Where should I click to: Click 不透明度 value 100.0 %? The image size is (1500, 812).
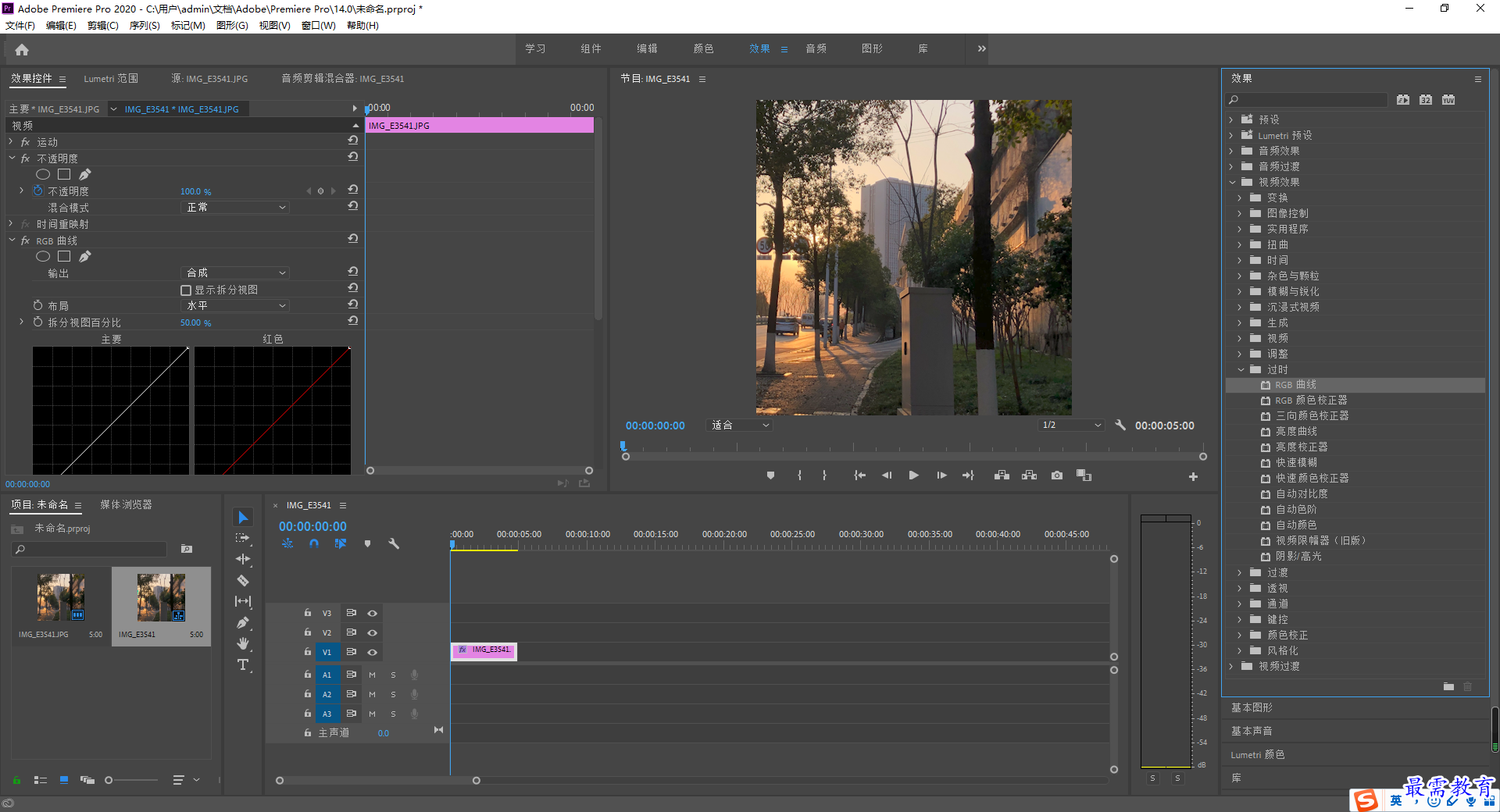pyautogui.click(x=195, y=191)
